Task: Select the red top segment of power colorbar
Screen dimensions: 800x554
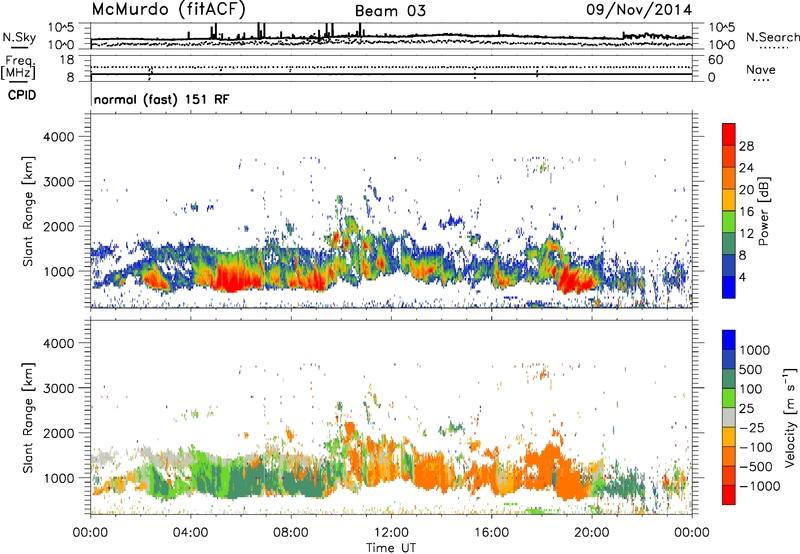Action: [x=729, y=134]
